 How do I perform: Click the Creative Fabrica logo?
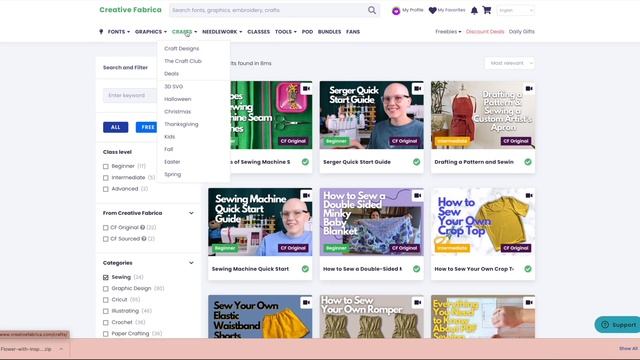pyautogui.click(x=130, y=10)
